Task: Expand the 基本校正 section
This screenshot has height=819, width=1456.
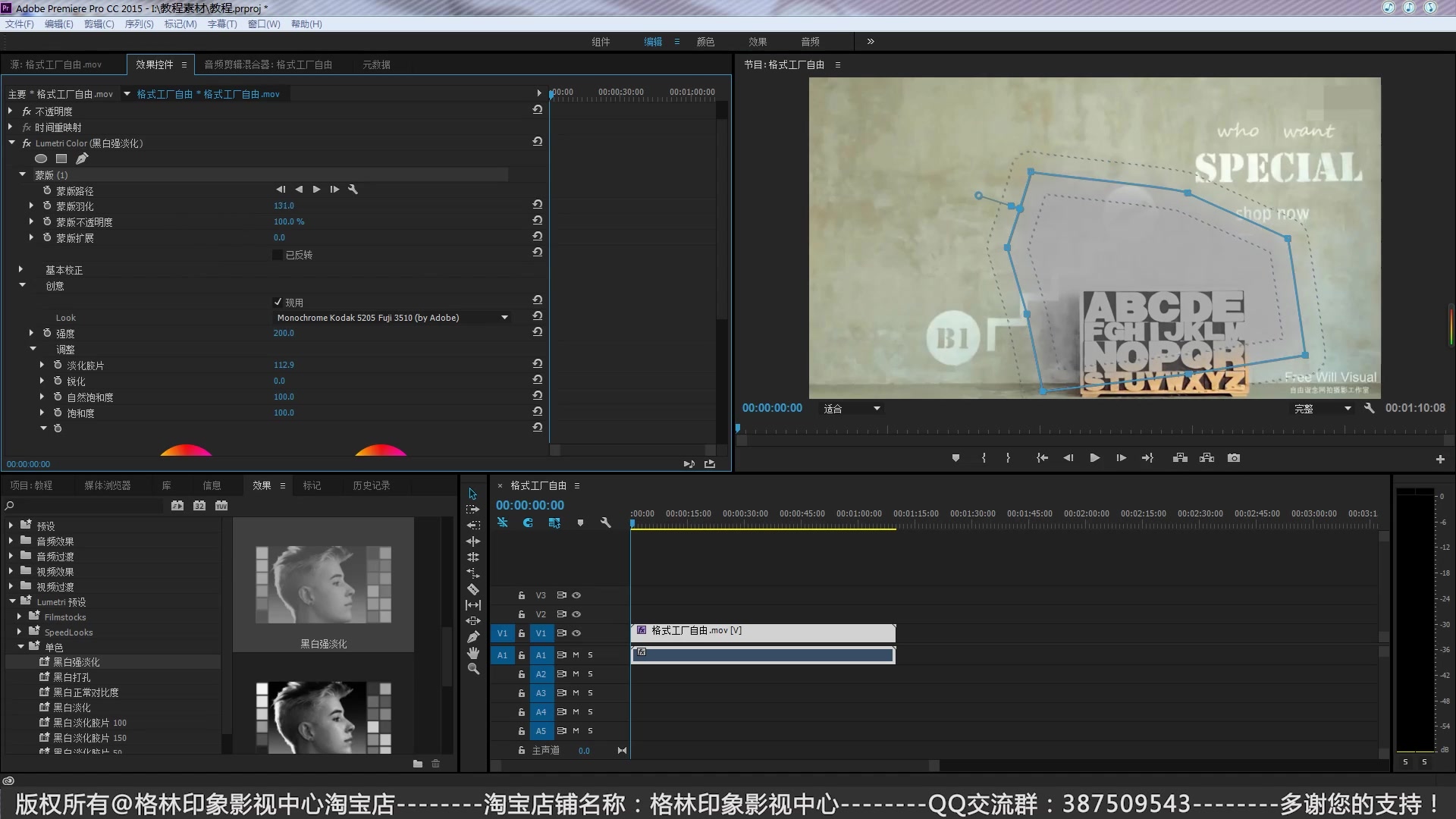Action: click(x=20, y=269)
